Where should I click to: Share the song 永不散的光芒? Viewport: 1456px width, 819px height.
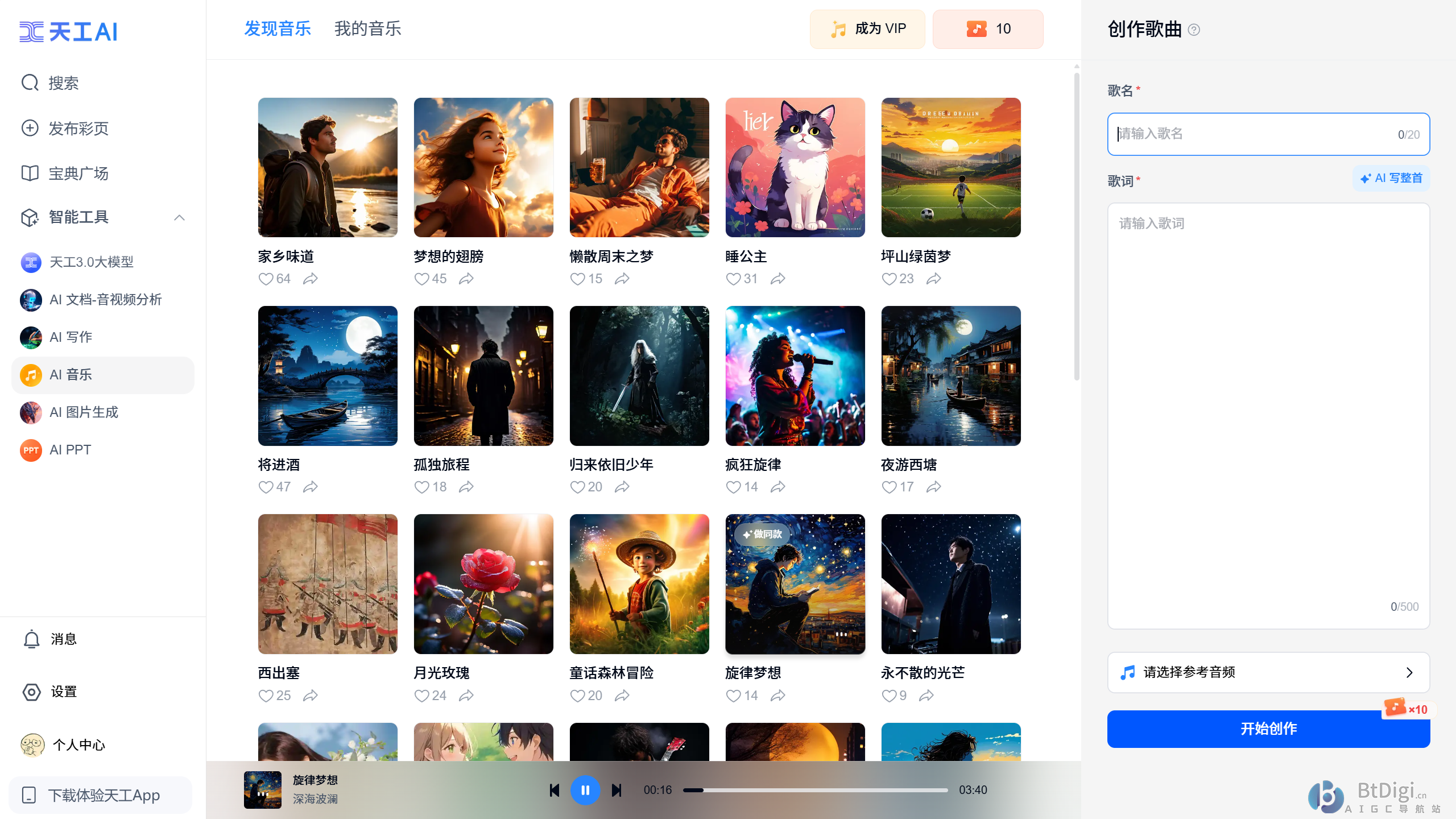coord(926,696)
